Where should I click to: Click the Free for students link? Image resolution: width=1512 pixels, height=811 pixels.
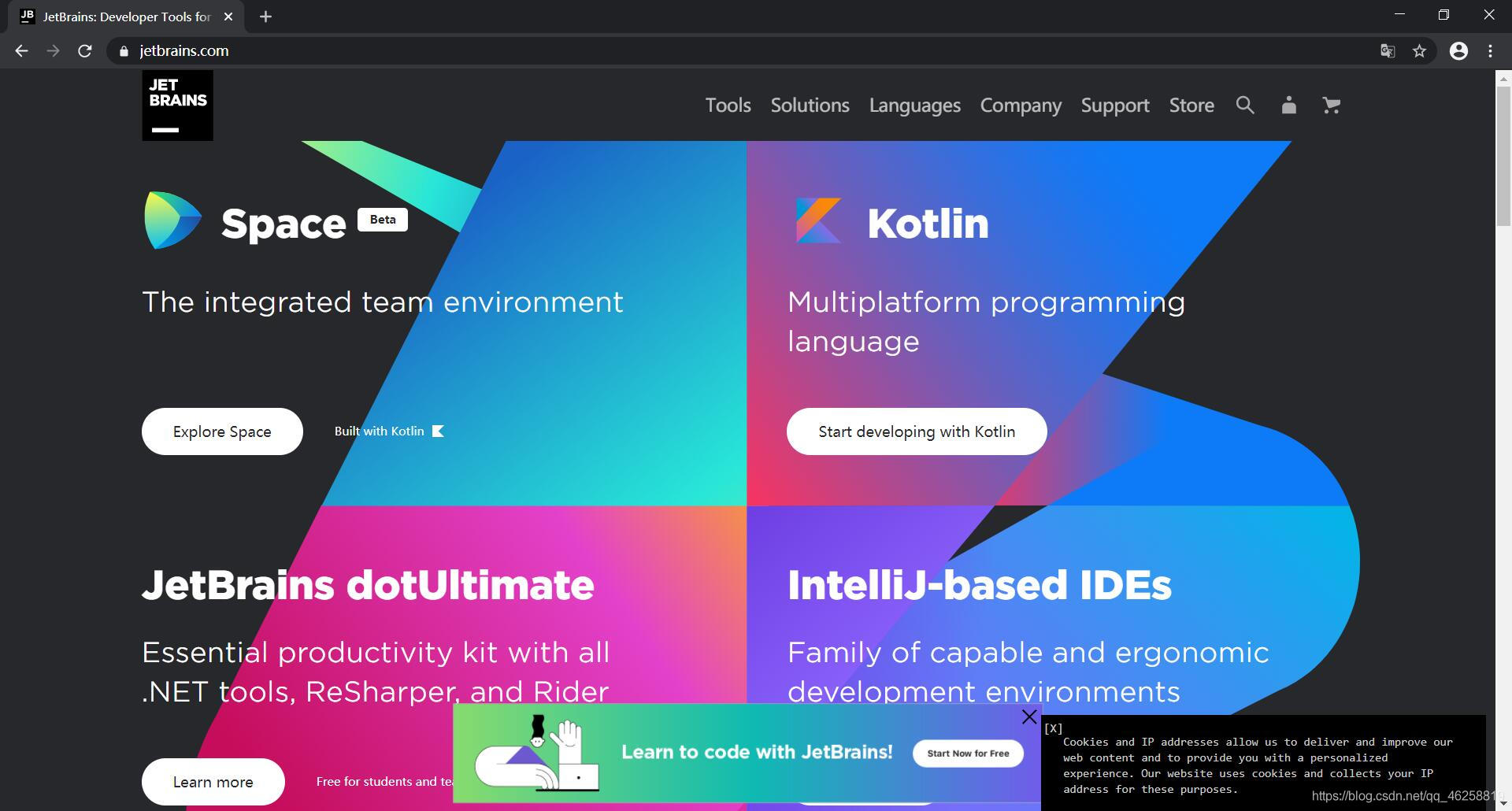(384, 781)
